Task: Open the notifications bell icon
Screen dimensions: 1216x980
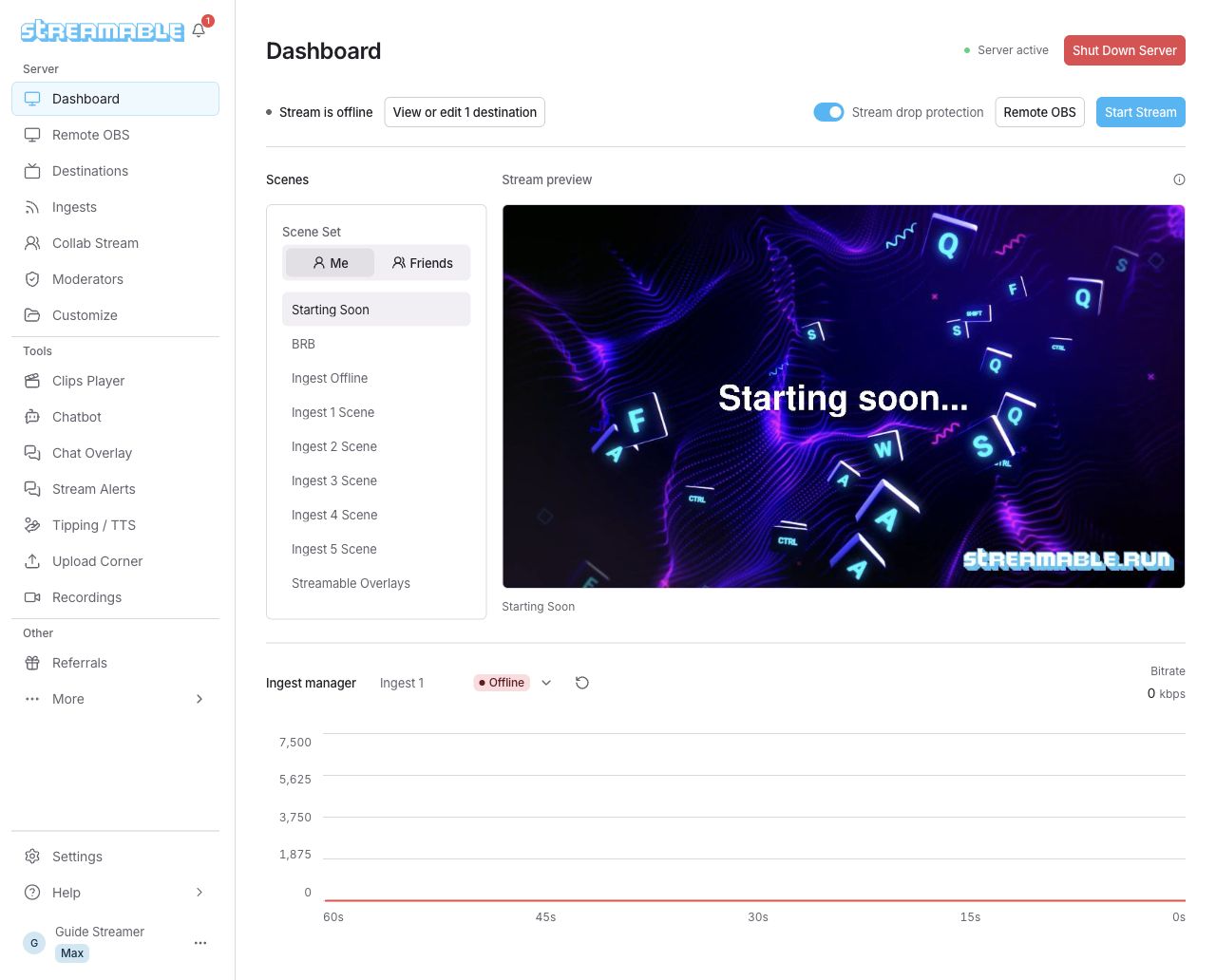Action: (x=199, y=30)
